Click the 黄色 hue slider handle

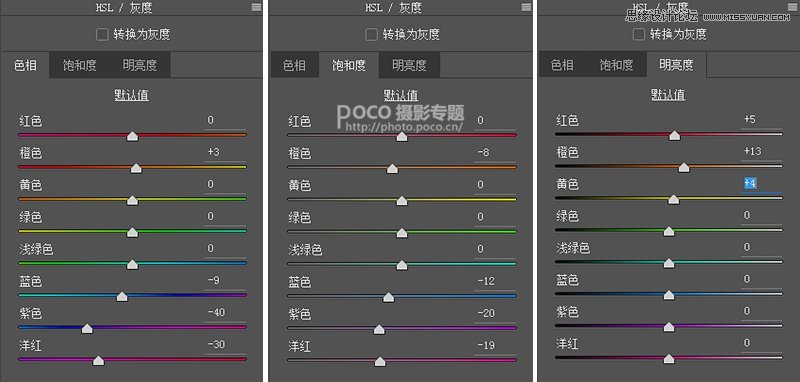point(132,200)
